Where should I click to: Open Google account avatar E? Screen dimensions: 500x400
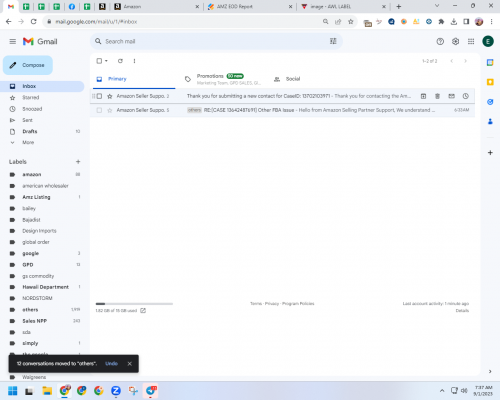coord(488,41)
